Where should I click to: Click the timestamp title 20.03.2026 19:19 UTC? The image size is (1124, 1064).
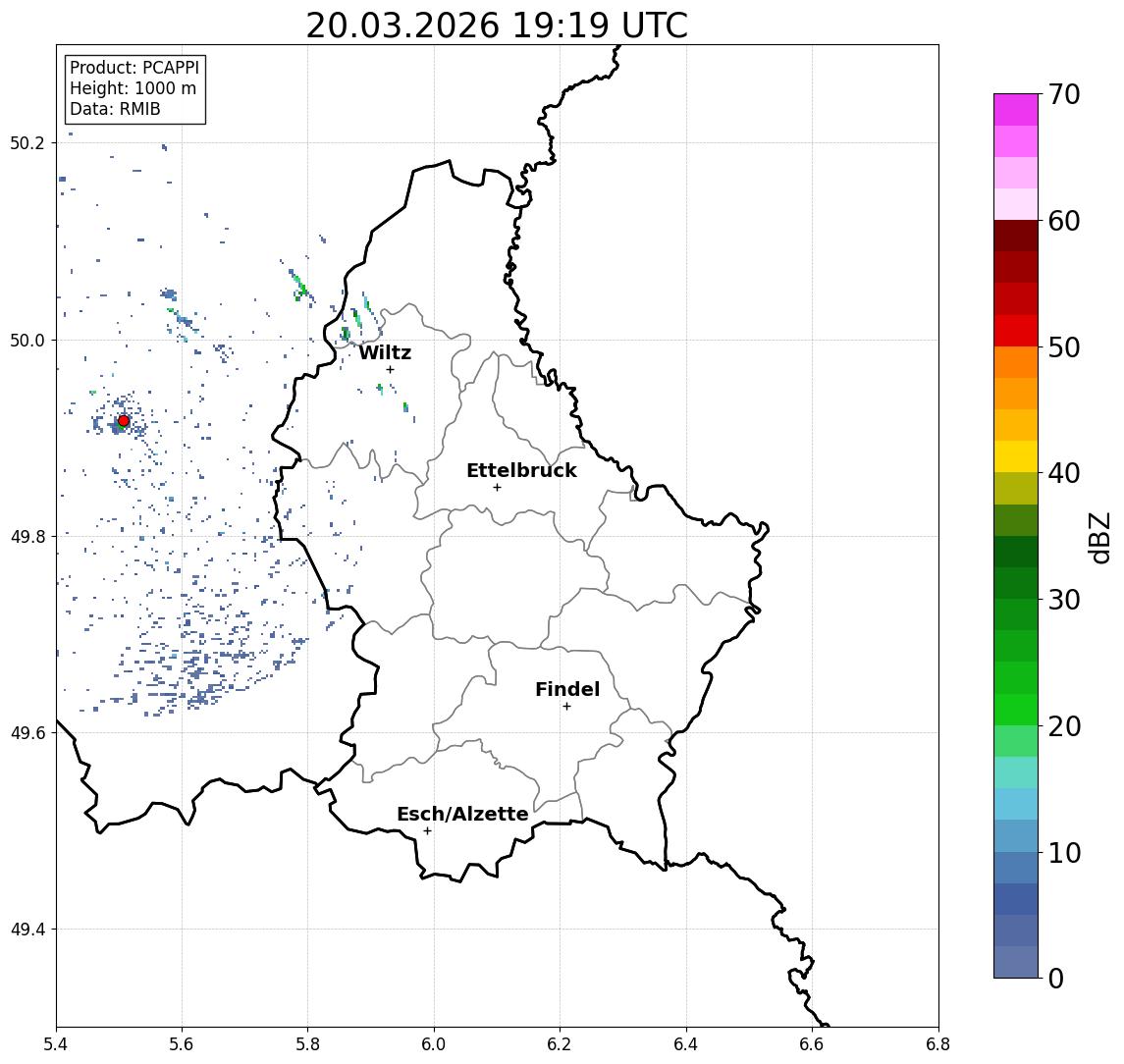497,26
